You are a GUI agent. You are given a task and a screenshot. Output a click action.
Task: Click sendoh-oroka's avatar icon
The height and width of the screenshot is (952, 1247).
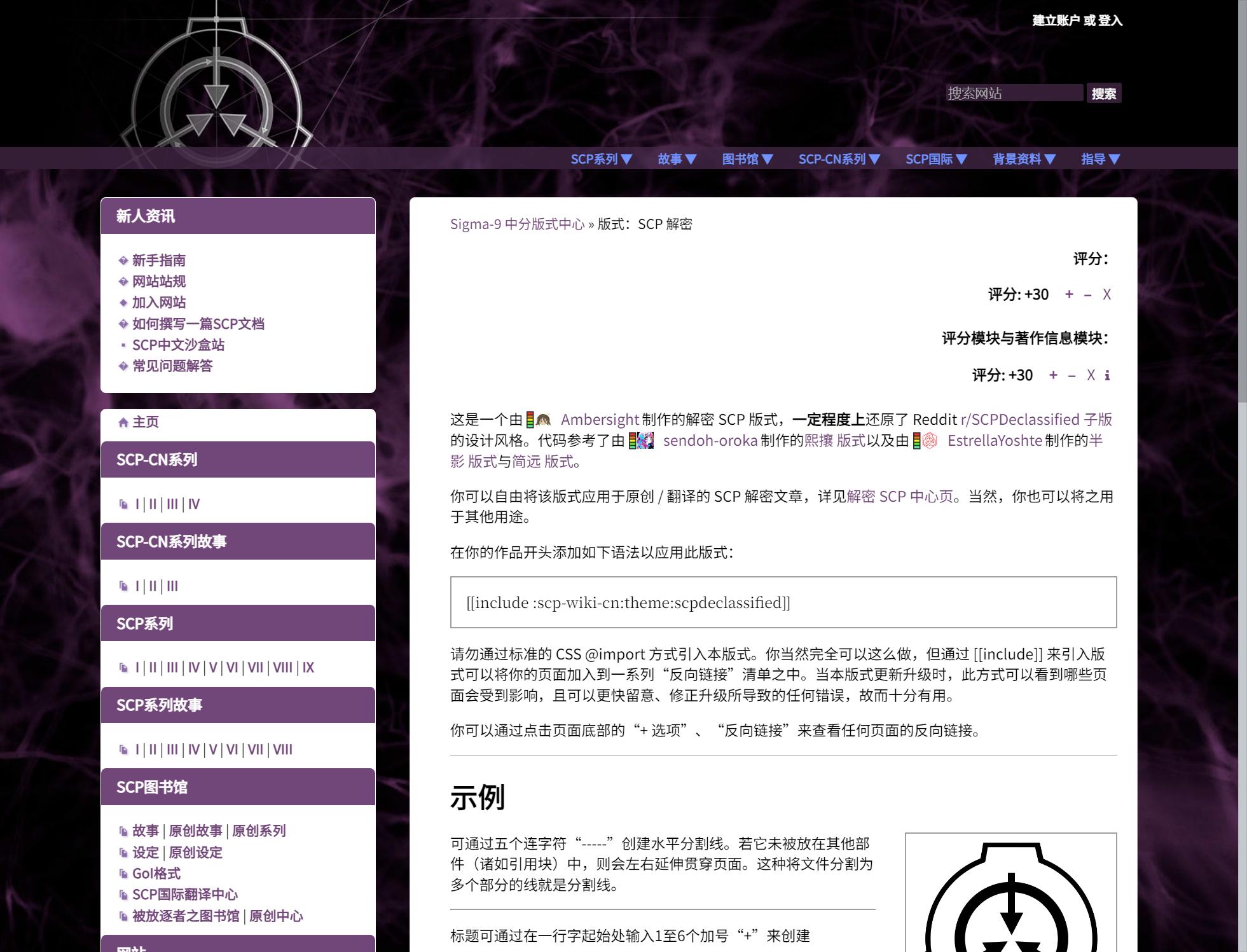[645, 441]
